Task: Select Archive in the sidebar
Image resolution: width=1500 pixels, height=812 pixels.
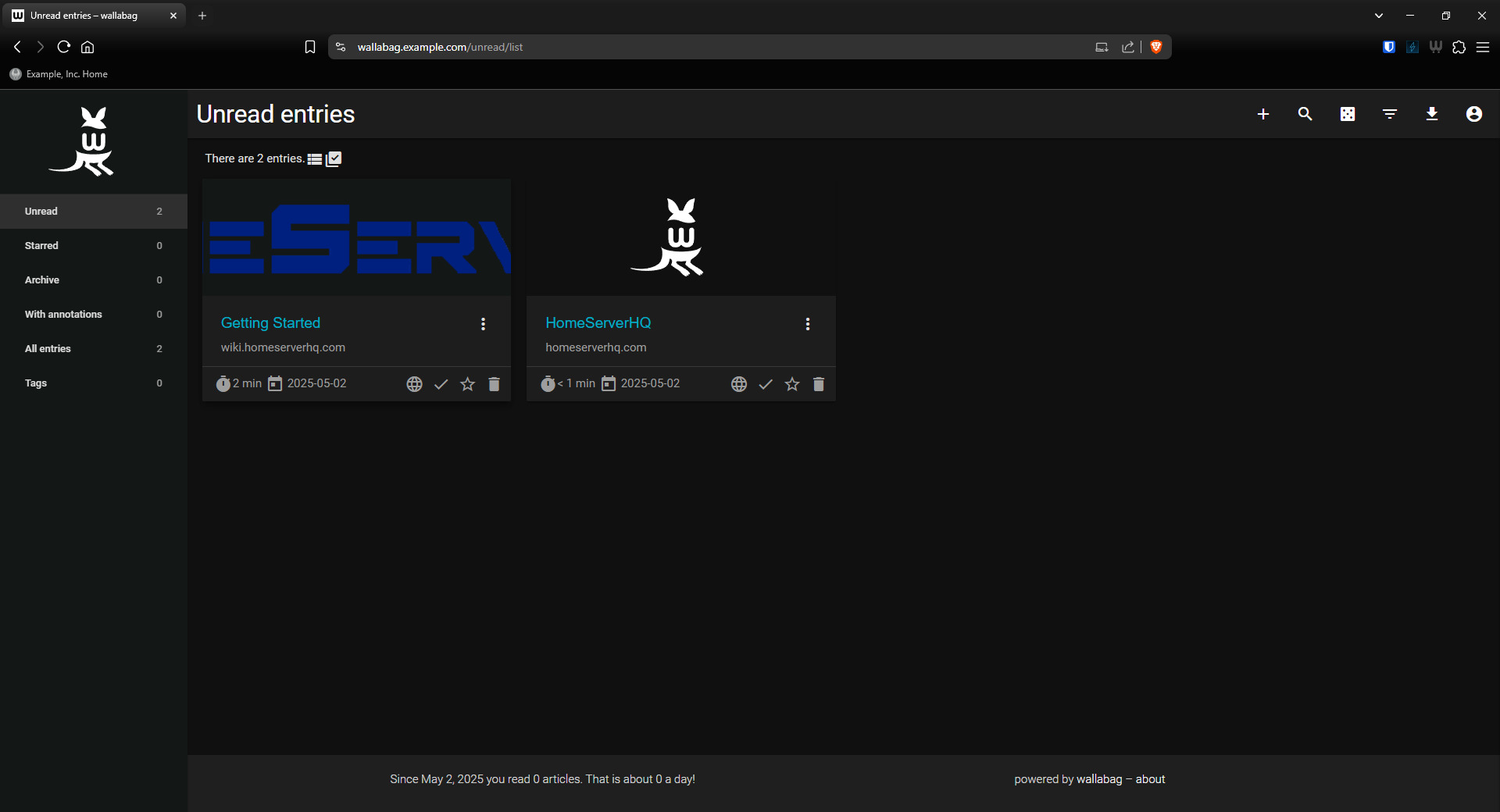Action: (x=42, y=280)
